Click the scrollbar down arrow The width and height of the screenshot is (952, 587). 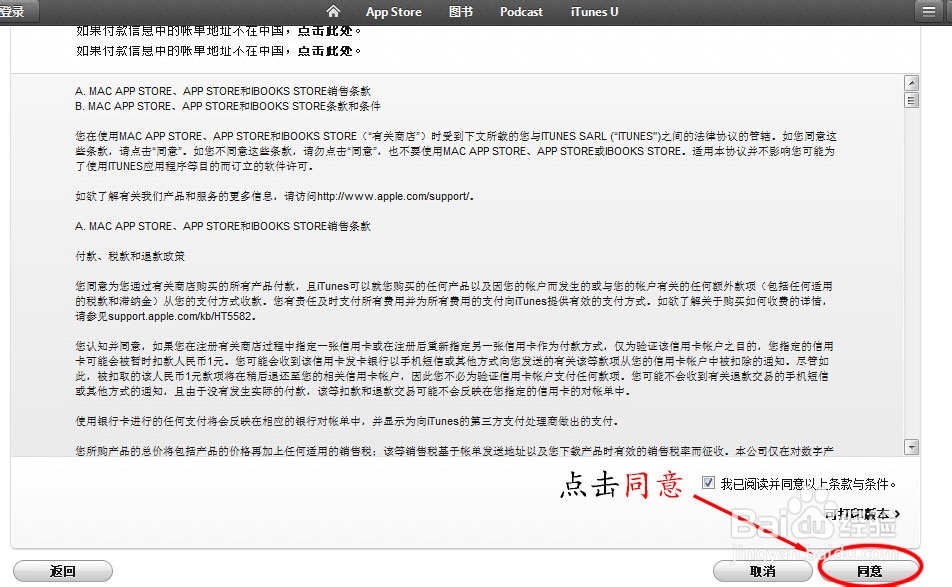pos(911,446)
